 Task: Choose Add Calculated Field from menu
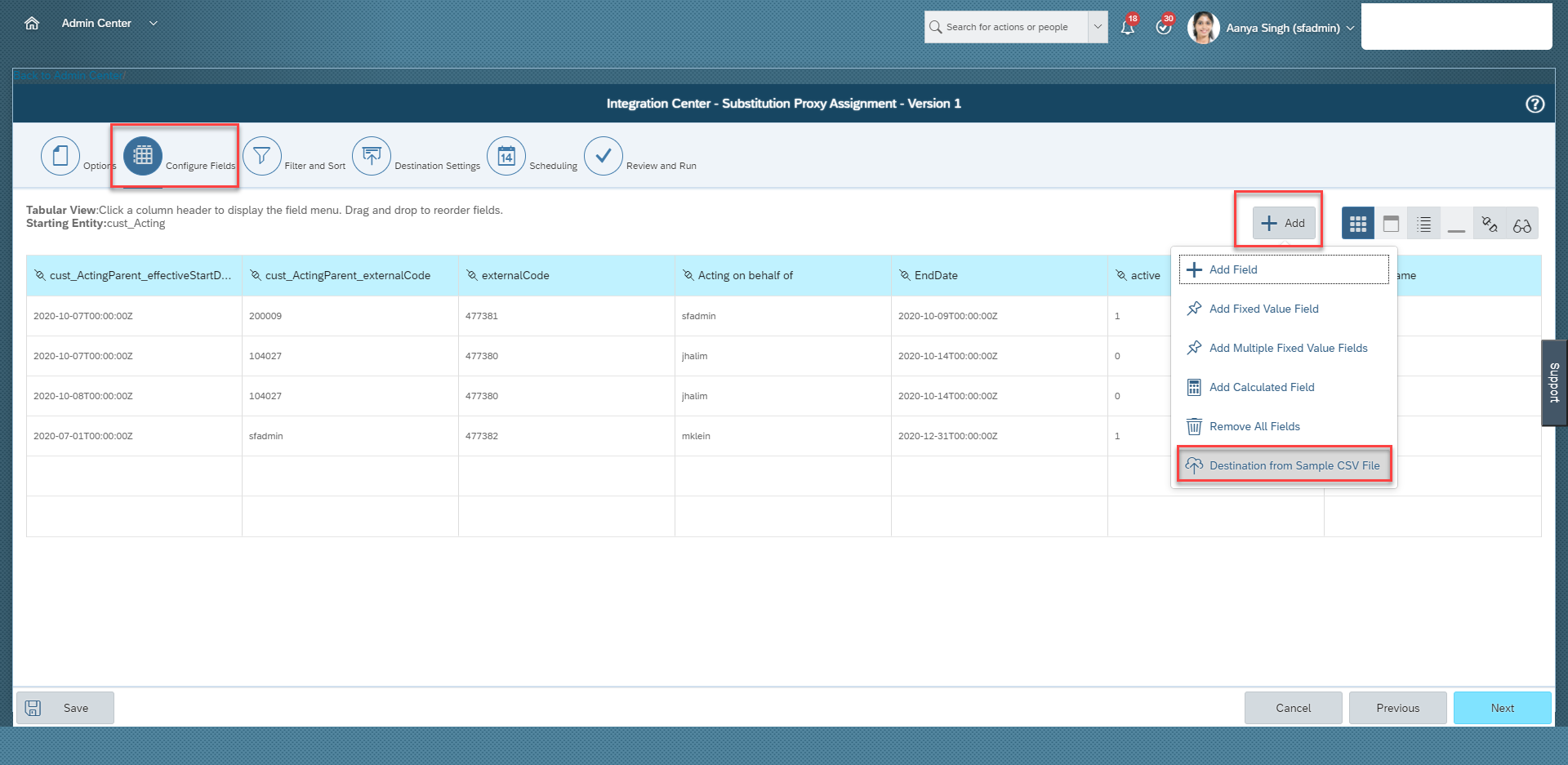1262,387
